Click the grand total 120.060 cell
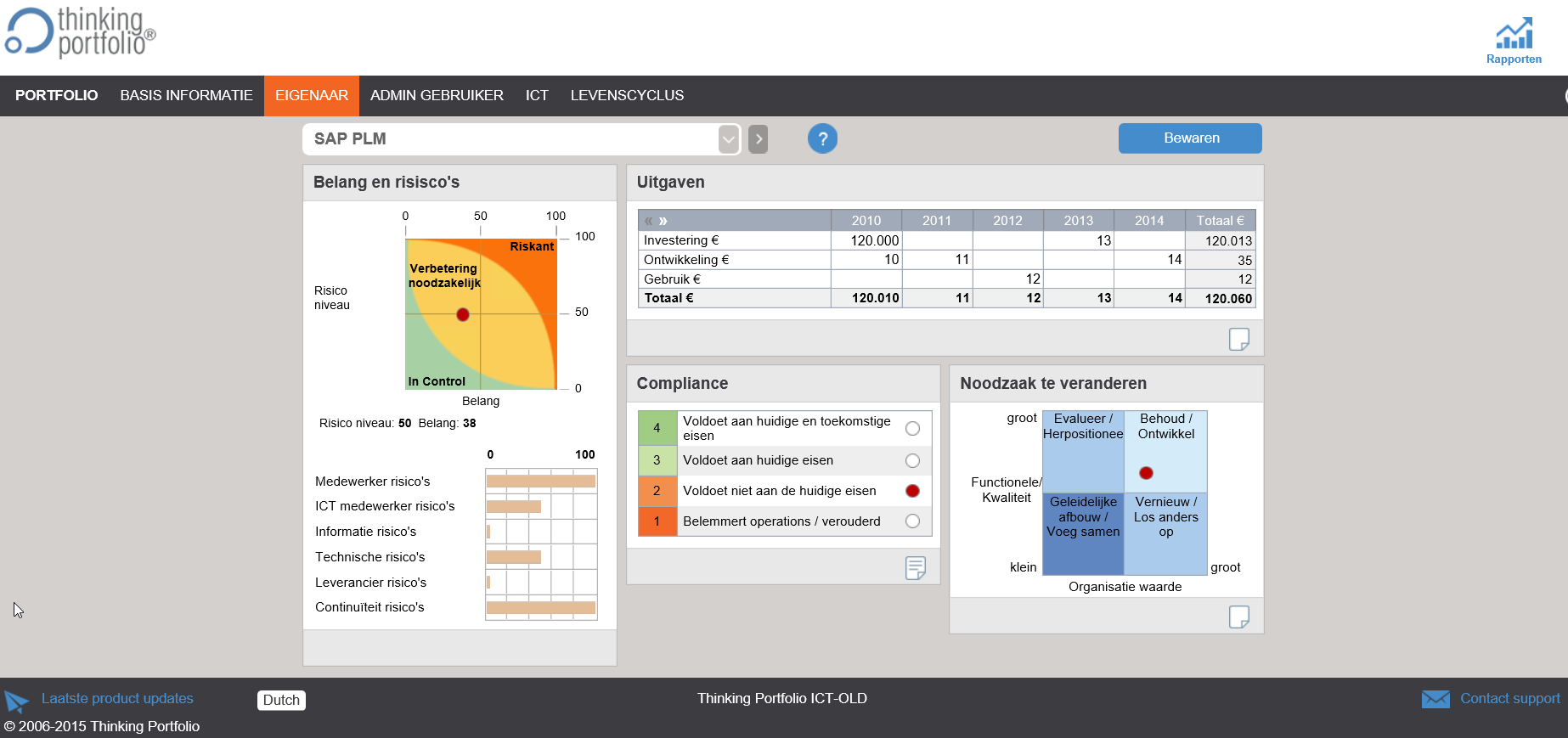 (1220, 298)
